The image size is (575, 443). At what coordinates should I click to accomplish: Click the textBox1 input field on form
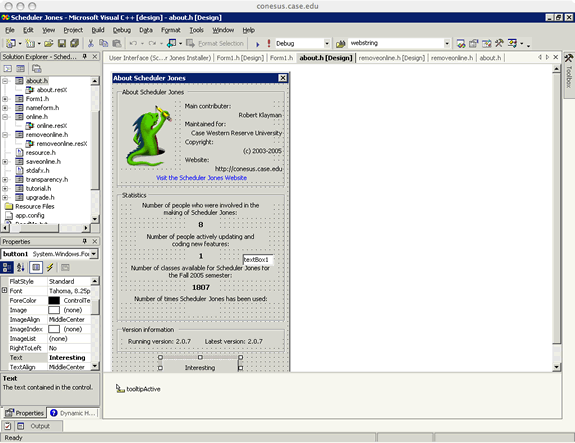coord(258,260)
